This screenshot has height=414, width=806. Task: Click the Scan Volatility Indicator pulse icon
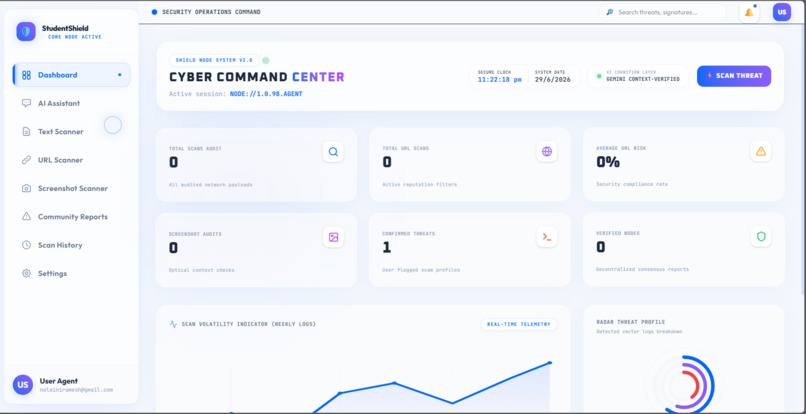click(x=173, y=325)
